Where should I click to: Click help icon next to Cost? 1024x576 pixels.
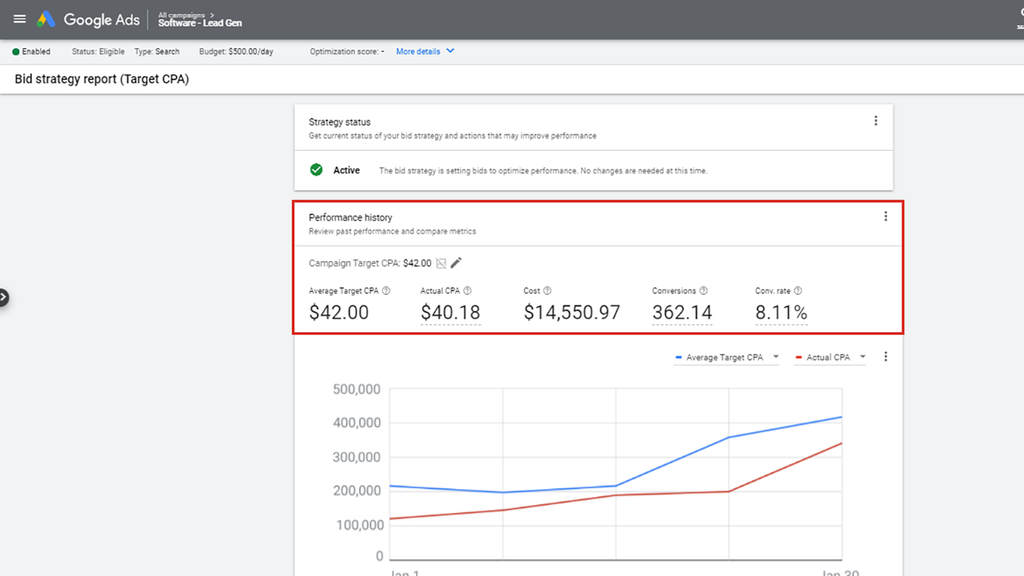click(547, 291)
